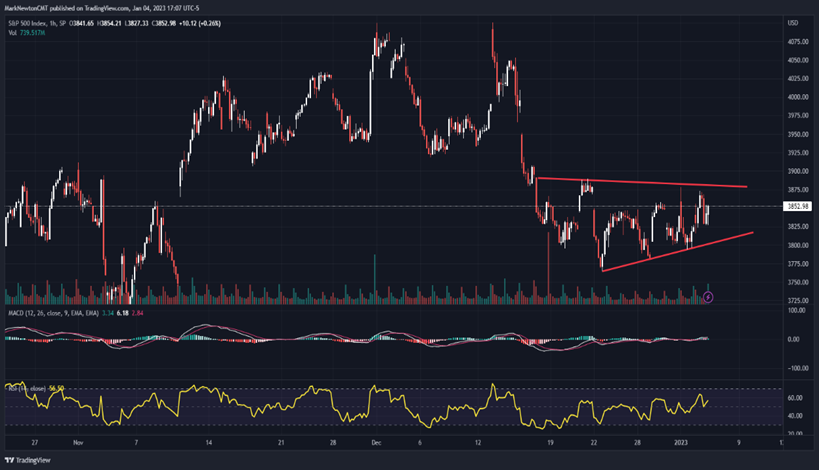Click the 3725.00 price axis label
This screenshot has height=470, width=819.
click(798, 301)
